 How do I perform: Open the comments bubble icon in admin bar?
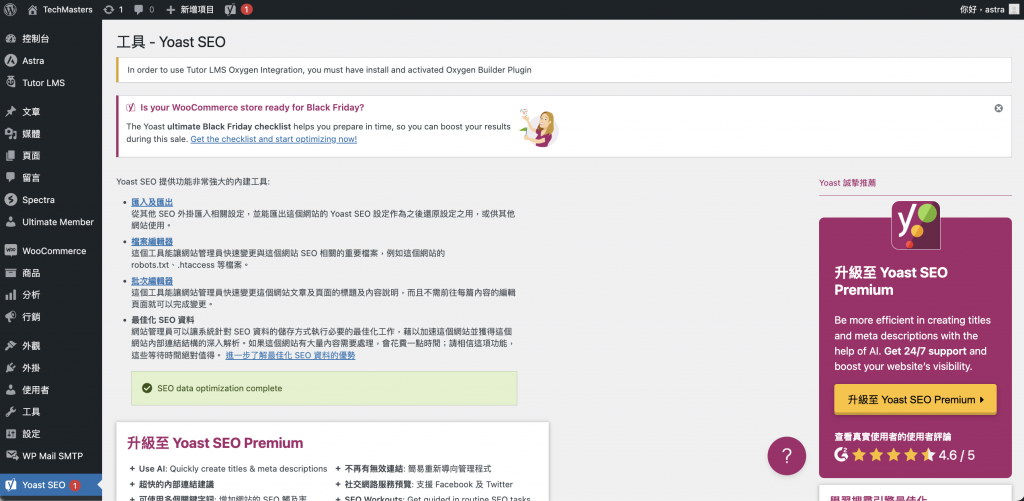138,9
